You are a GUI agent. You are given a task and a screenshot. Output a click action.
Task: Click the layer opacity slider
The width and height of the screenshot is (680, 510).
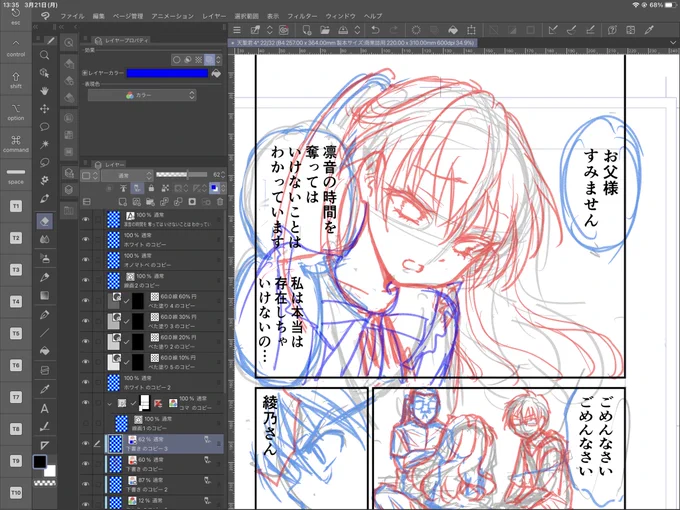point(181,175)
